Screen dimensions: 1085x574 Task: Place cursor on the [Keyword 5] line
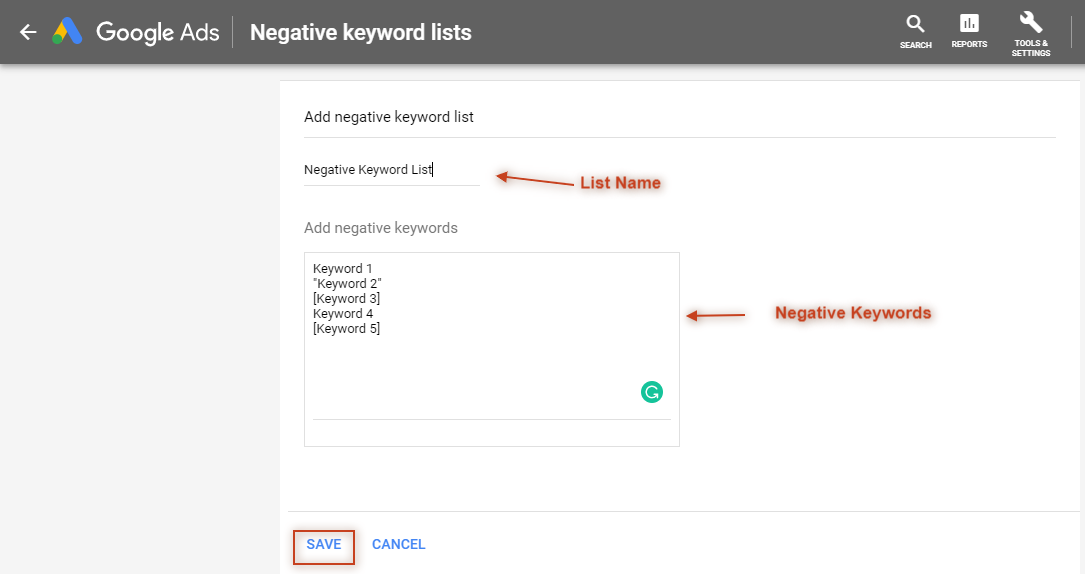point(346,329)
